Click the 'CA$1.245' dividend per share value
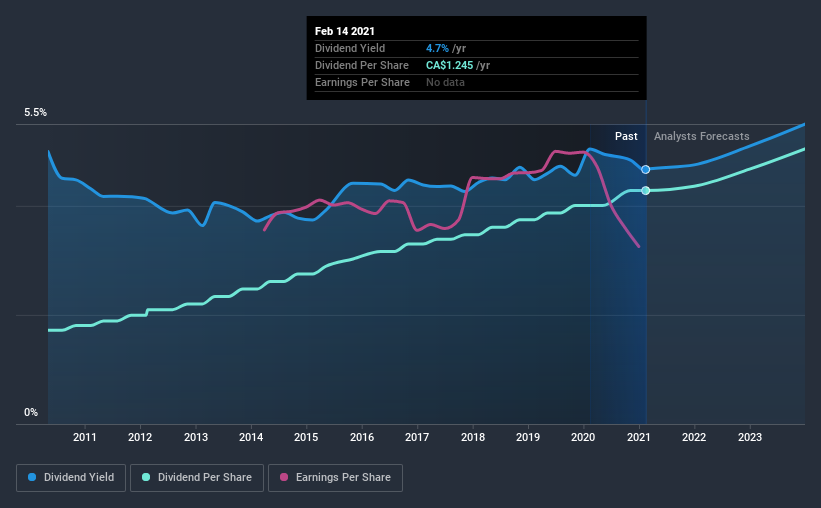The height and width of the screenshot is (508, 821). (449, 65)
